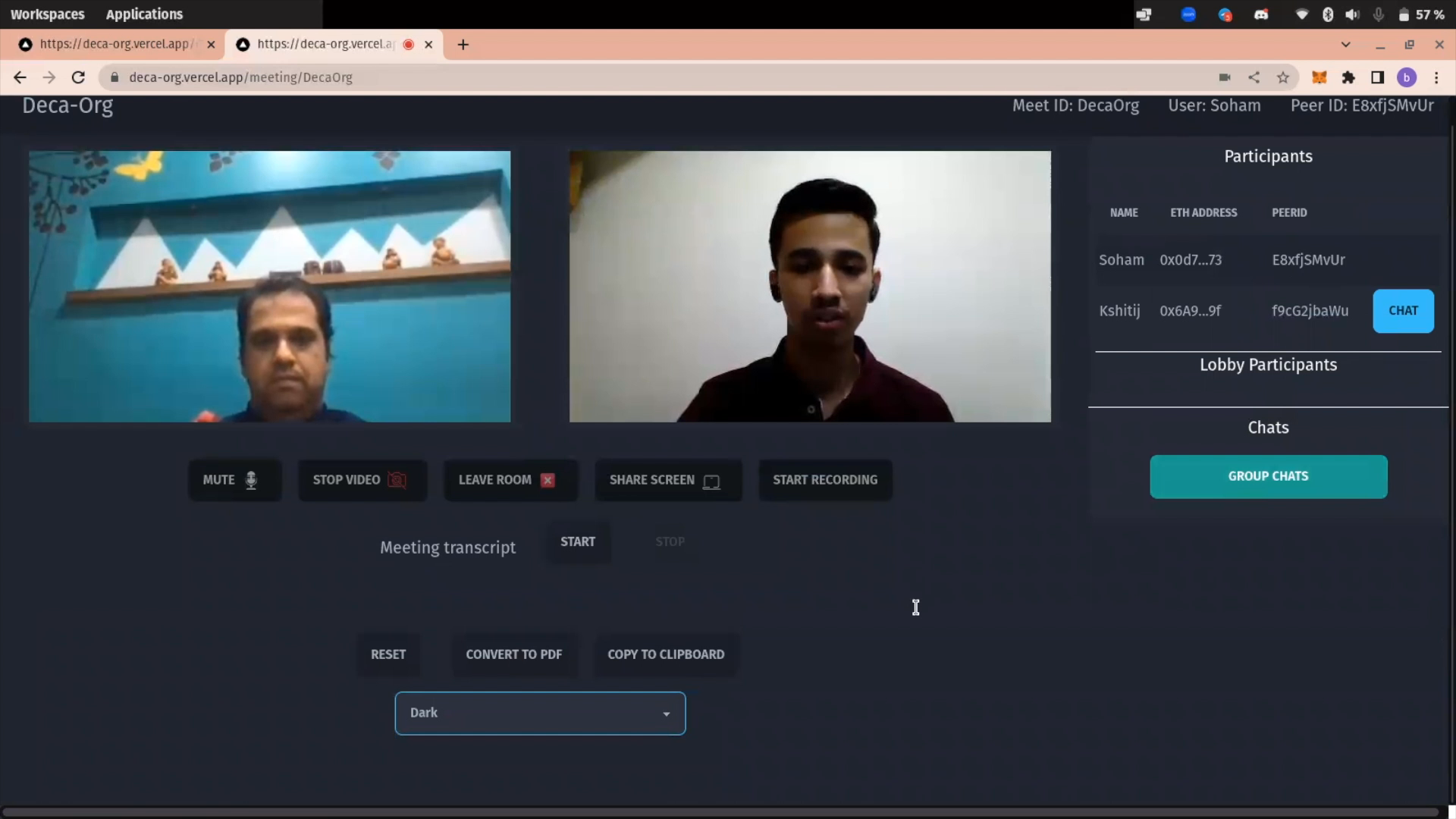Click ETH address 0x6A9...9f
Viewport: 1456px width, 819px height.
1190,311
